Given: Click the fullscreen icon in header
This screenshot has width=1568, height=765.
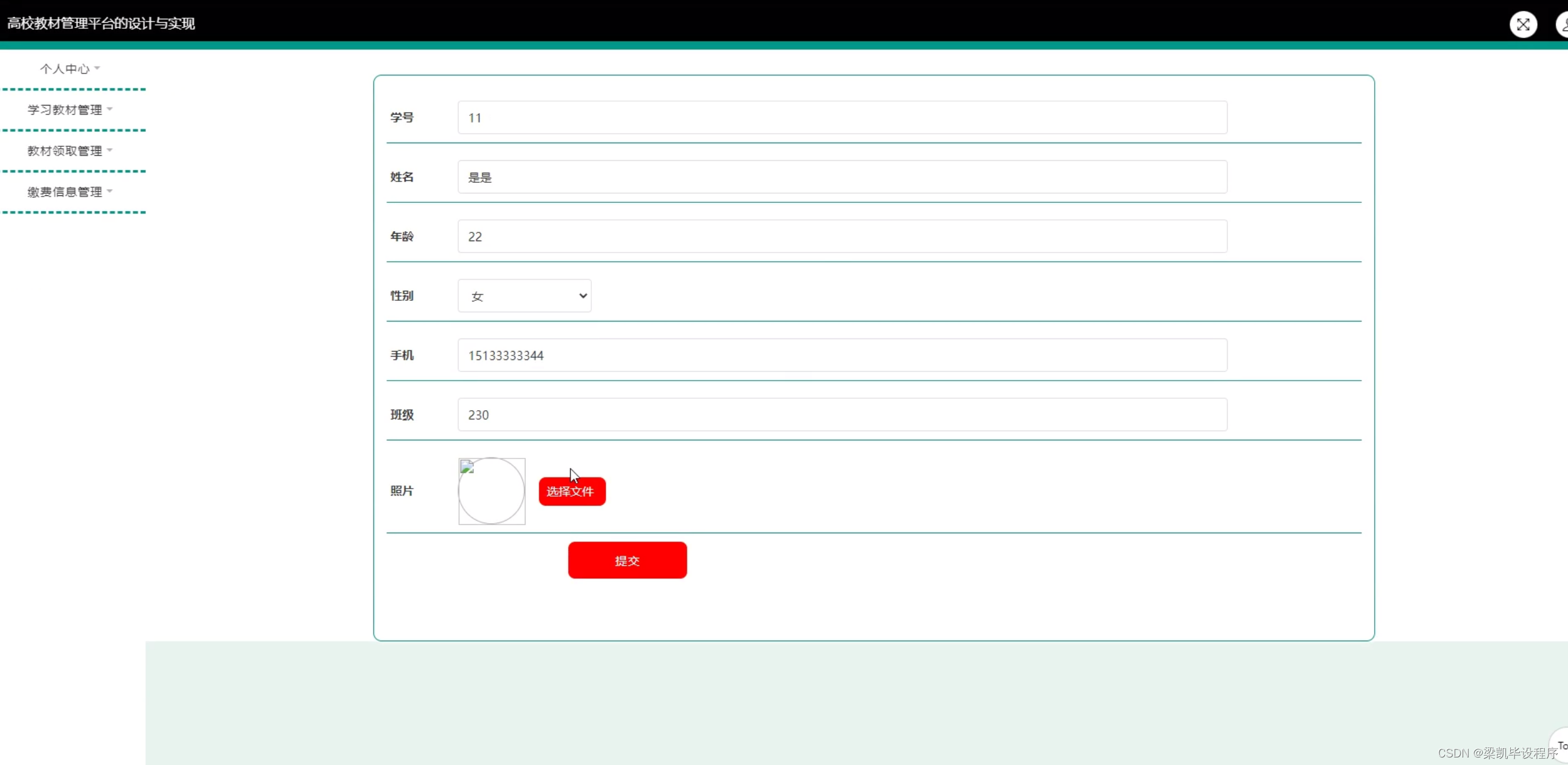Looking at the screenshot, I should click(x=1523, y=24).
